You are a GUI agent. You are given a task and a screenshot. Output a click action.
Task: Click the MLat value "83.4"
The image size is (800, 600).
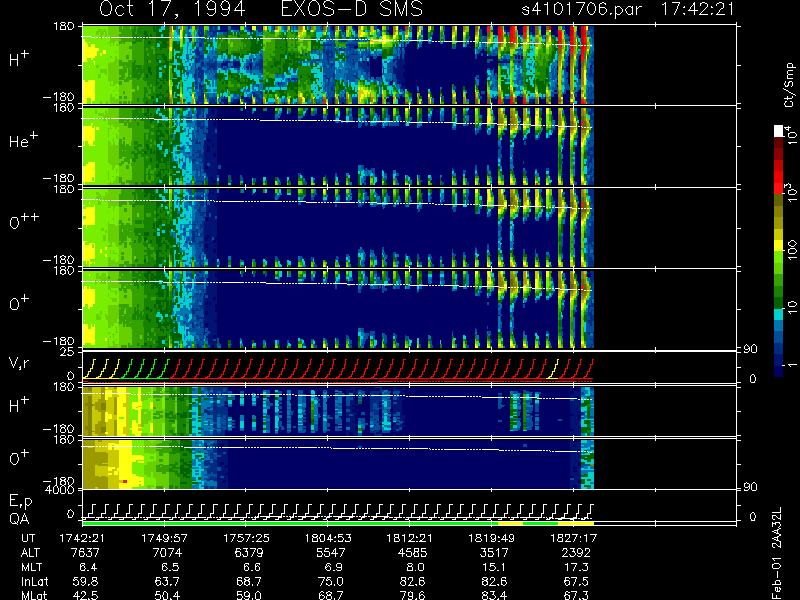[x=494, y=595]
